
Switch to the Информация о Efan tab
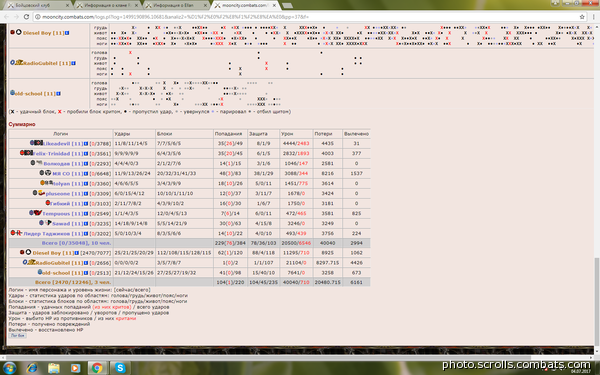[x=176, y=5]
